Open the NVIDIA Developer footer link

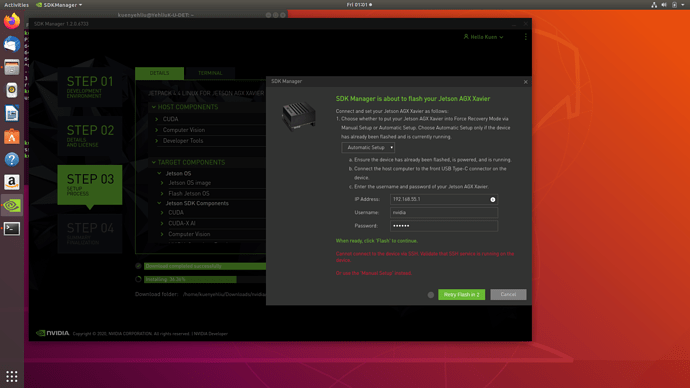pos(211,334)
